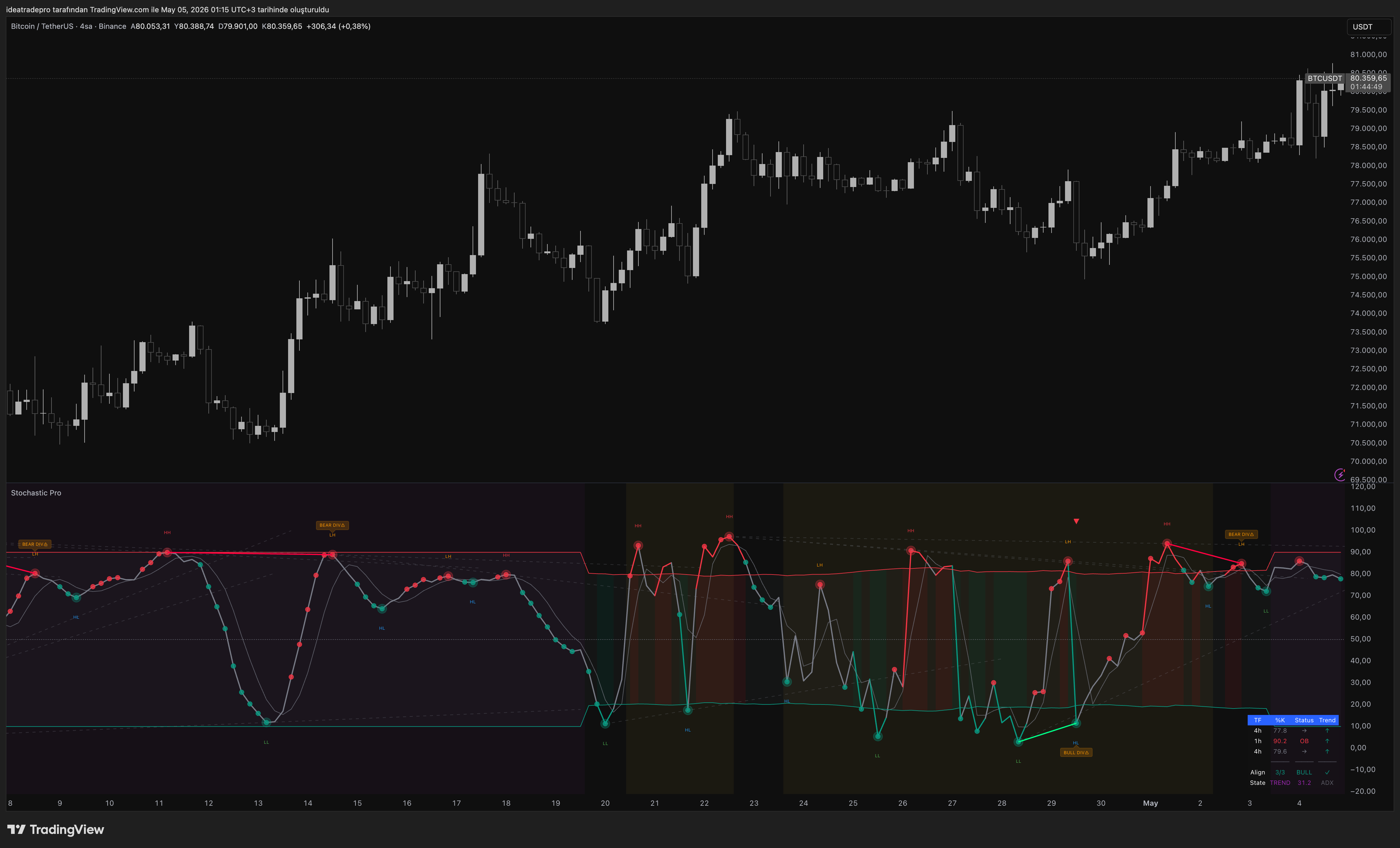The image size is (1400, 848).
Task: Click the high value Y80.388,74
Action: (194, 26)
